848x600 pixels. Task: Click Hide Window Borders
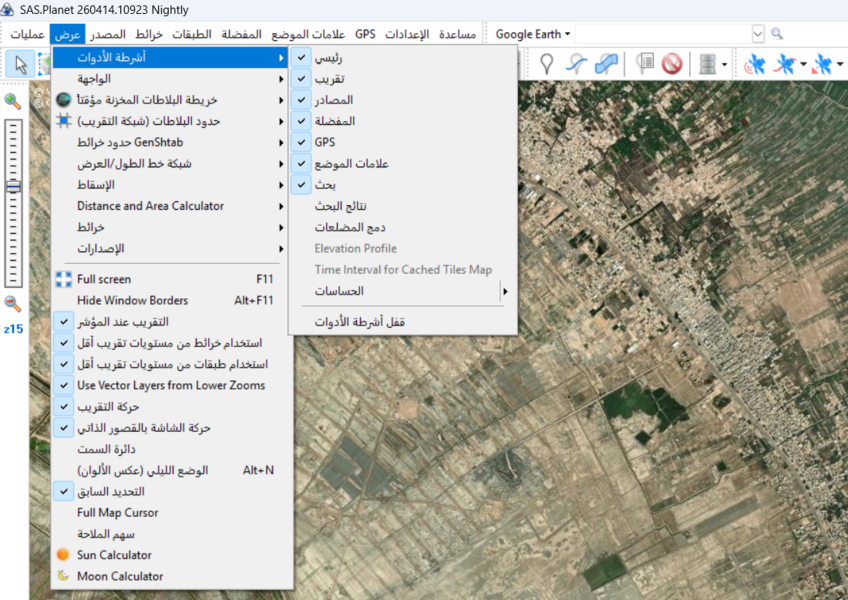[132, 300]
